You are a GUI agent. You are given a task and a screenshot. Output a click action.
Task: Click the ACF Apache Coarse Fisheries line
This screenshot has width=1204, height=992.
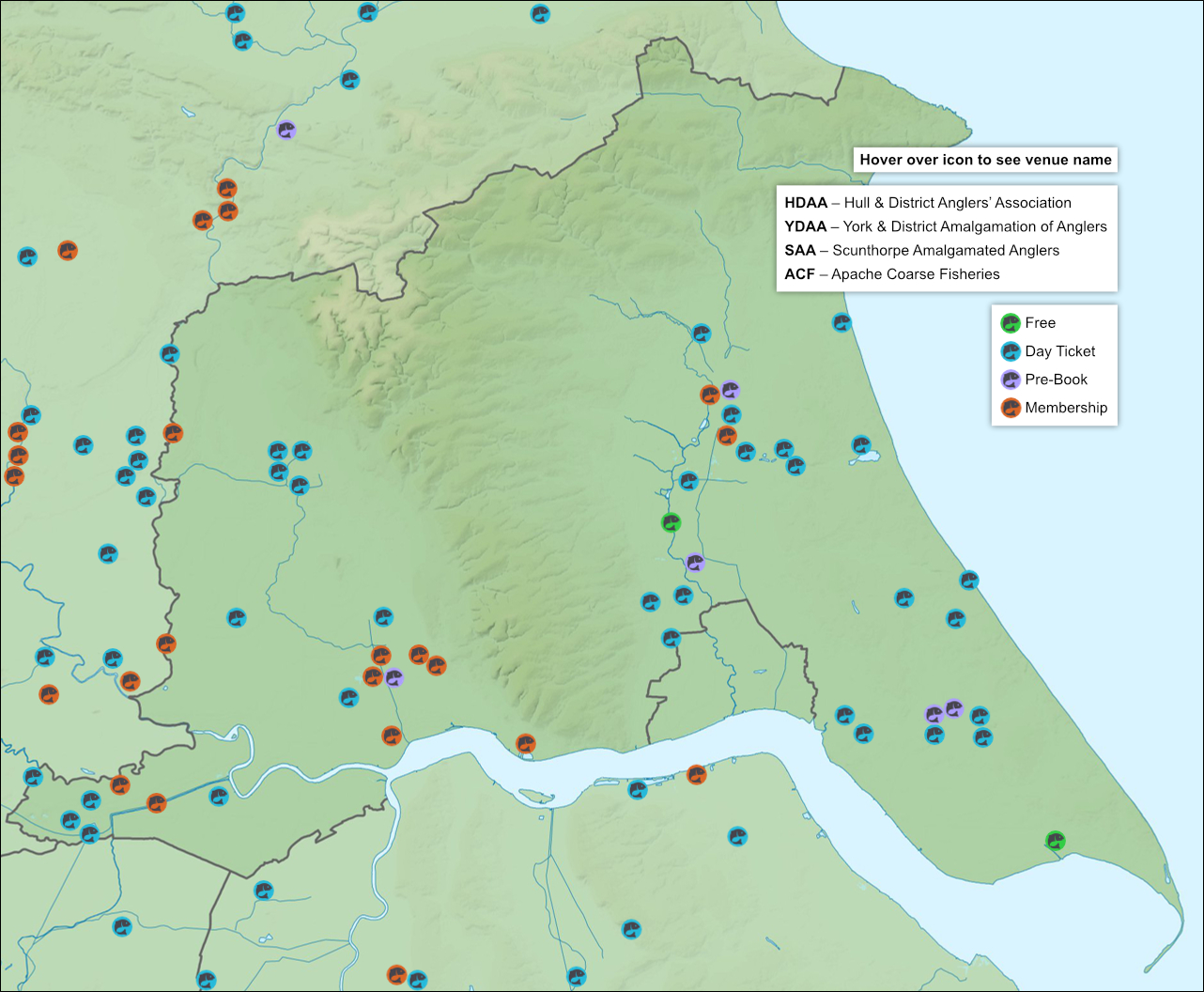pos(892,274)
